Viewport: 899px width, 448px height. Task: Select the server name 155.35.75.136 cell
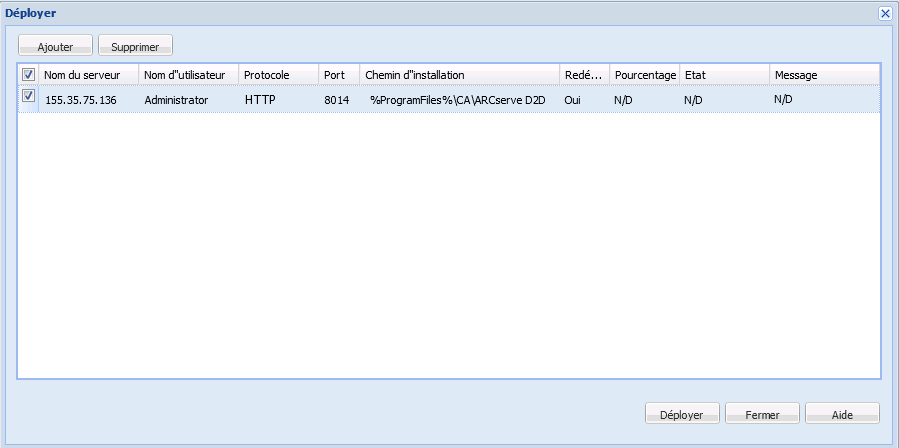click(81, 100)
